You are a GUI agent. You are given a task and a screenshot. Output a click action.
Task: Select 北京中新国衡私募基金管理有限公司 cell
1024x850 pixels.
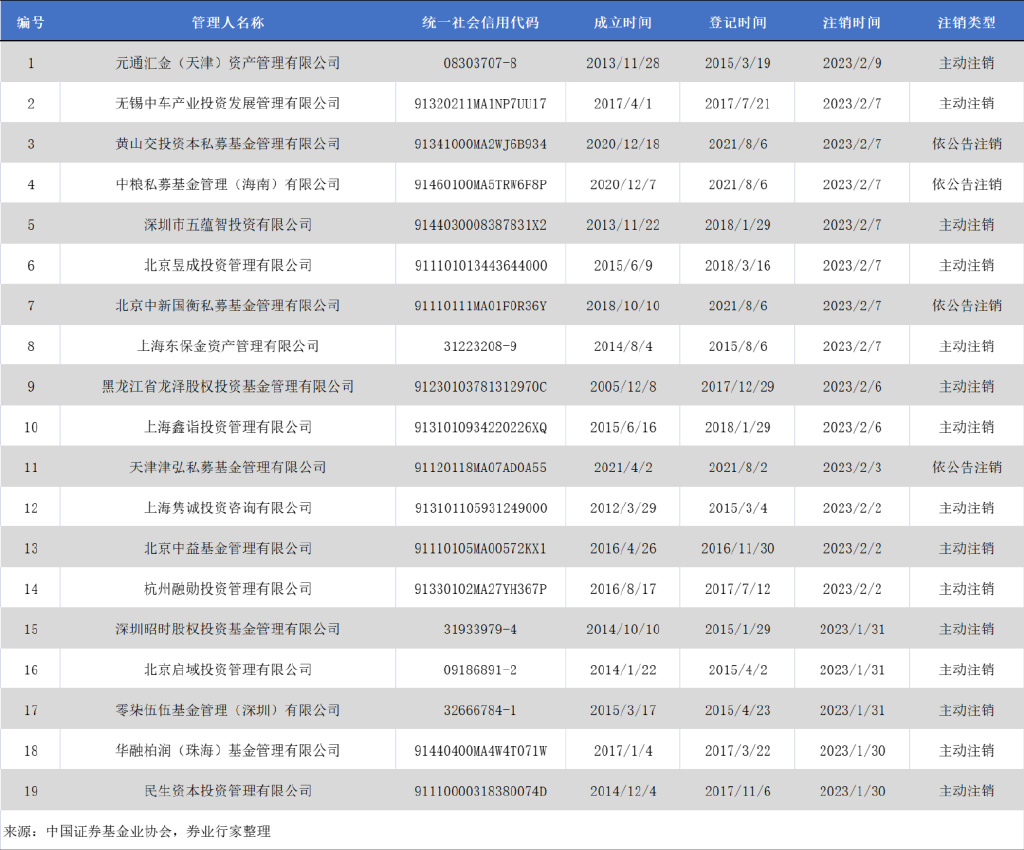[x=227, y=306]
